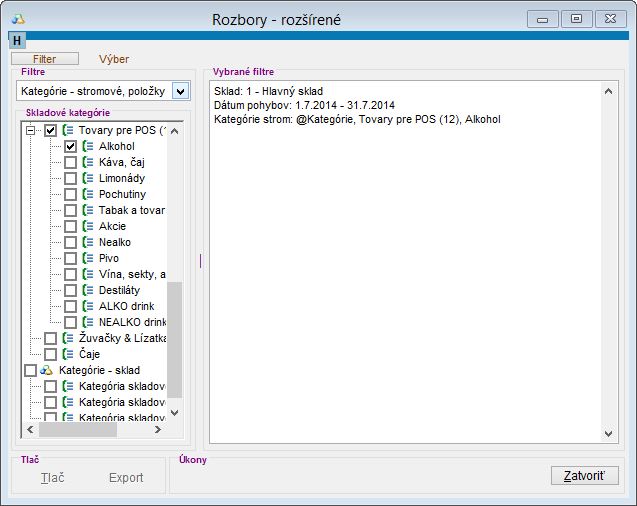637x506 pixels.
Task: Open the Kategórie - stromové, položky dropdown
Action: click(x=180, y=91)
